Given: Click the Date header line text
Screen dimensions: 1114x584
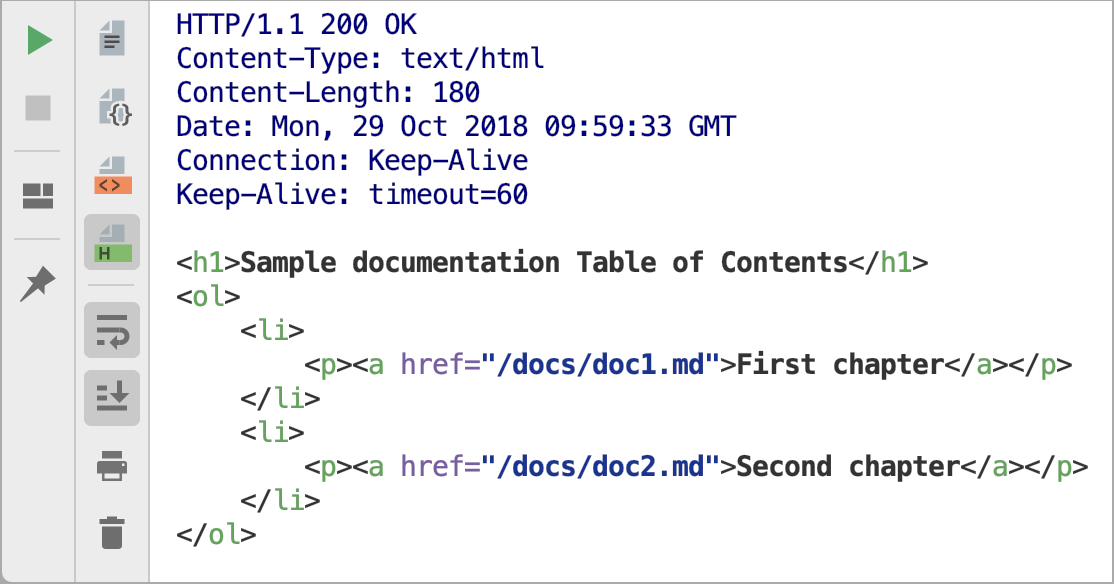Looking at the screenshot, I should [x=456, y=126].
